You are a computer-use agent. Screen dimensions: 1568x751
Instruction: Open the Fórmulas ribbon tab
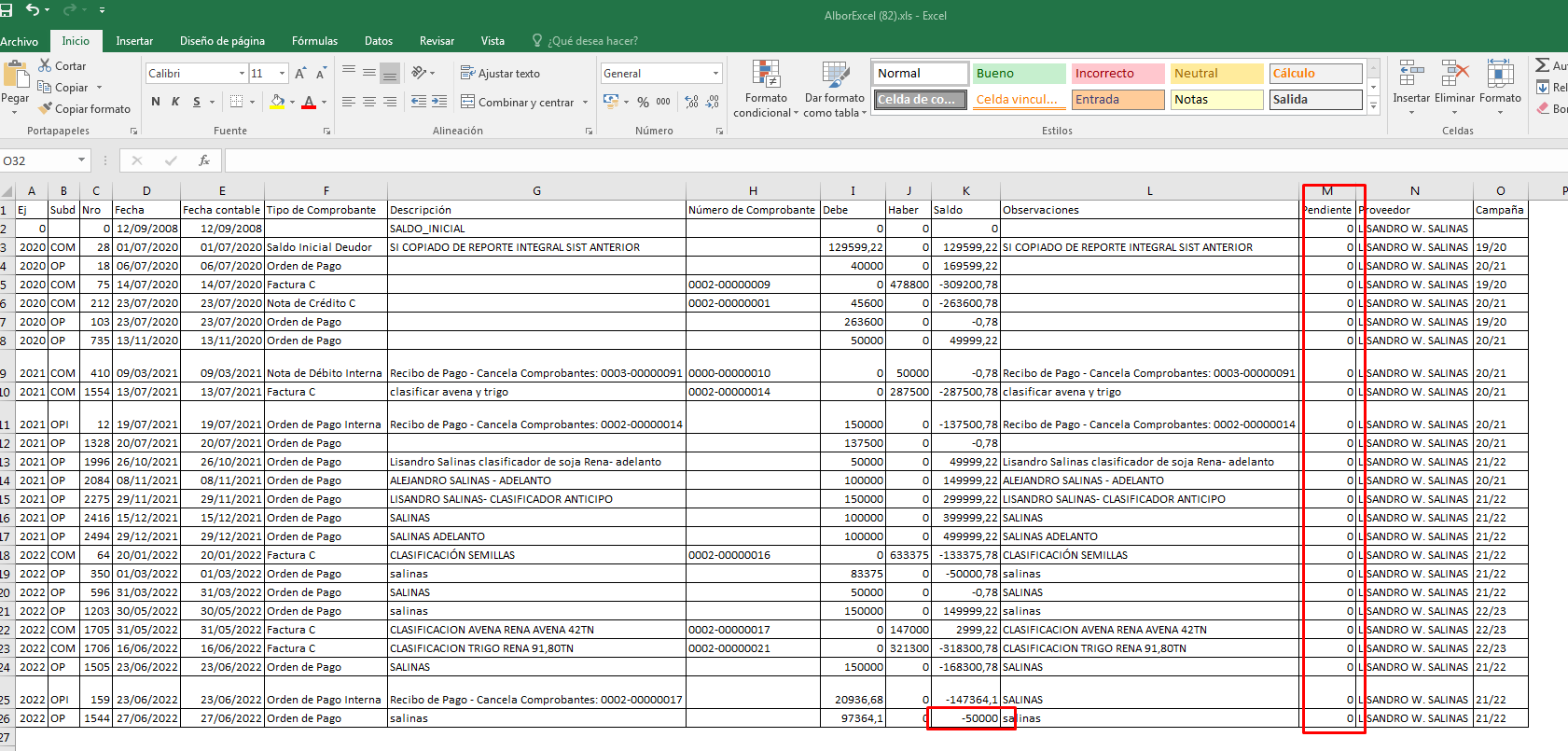tap(314, 41)
